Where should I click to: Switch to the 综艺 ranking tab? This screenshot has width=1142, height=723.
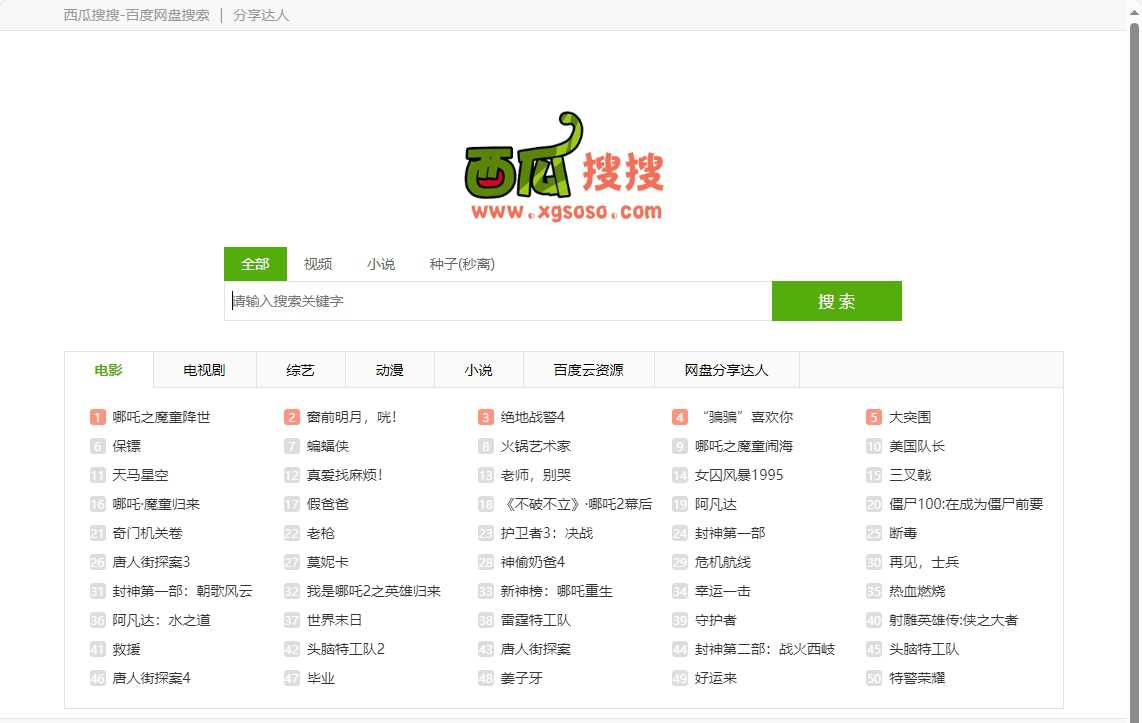coord(300,370)
